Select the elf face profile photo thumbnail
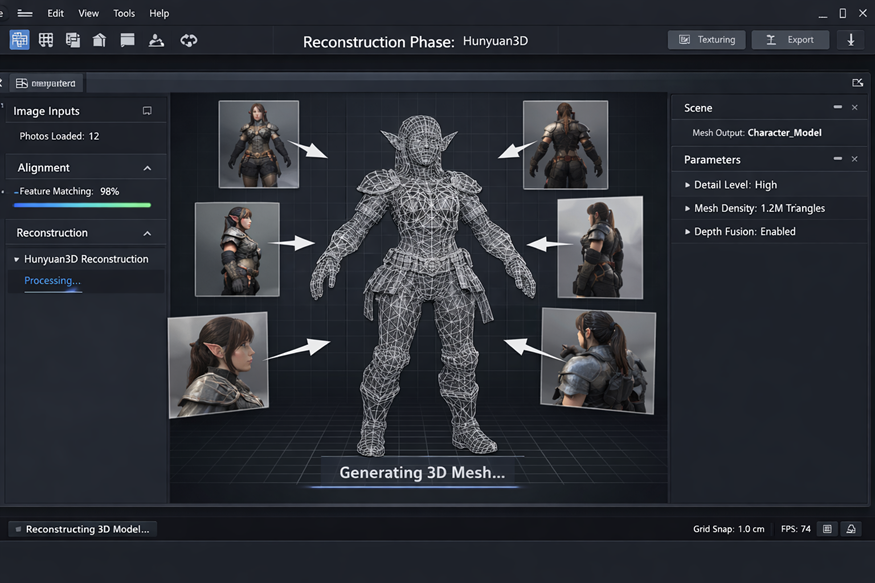875x583 pixels. 218,363
